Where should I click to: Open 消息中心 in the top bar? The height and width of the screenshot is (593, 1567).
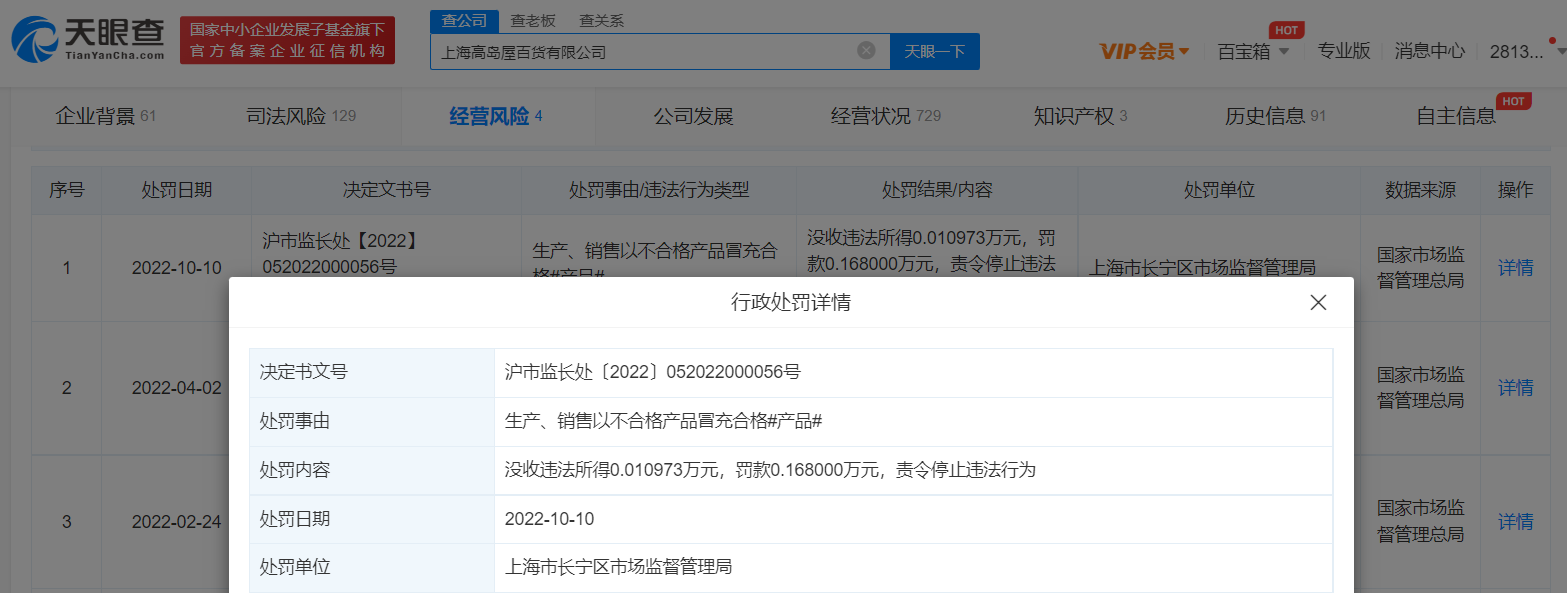click(1430, 51)
